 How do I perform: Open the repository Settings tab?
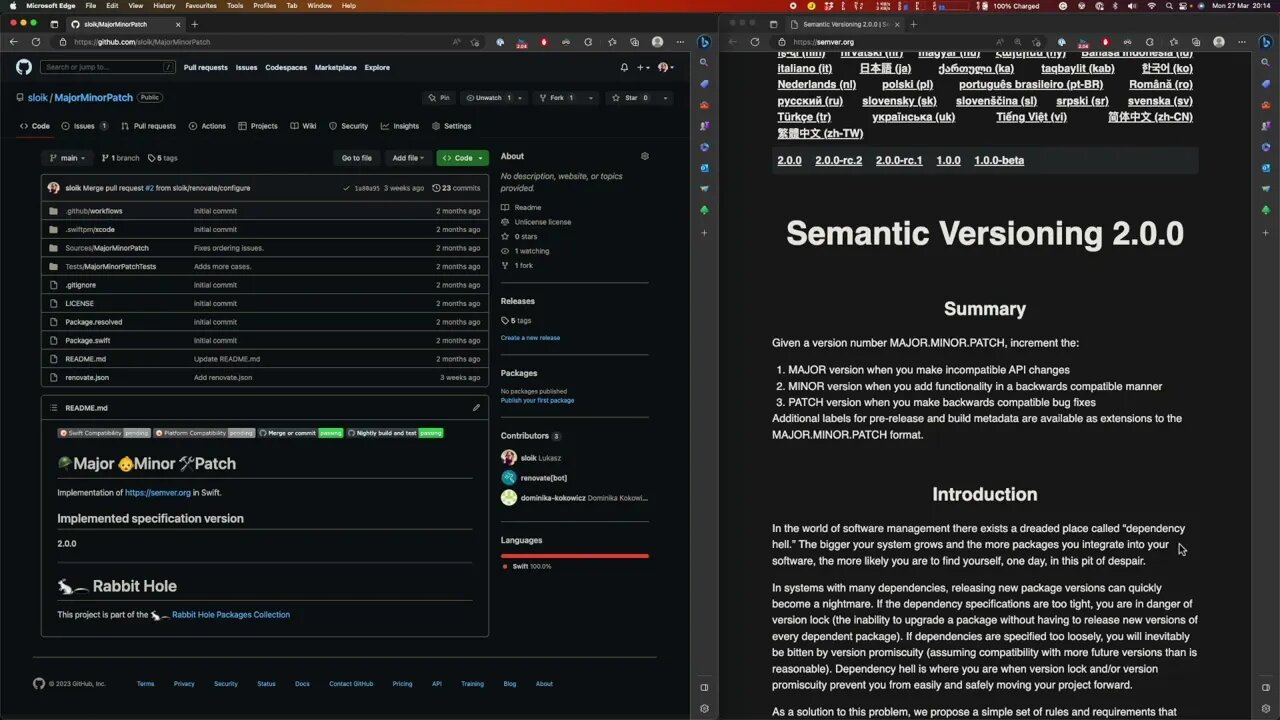[451, 126]
